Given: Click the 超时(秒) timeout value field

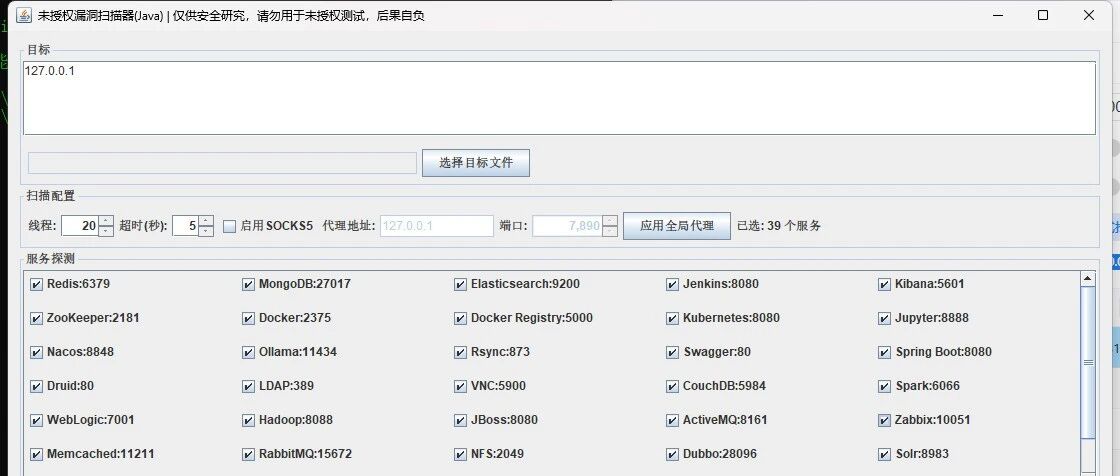Looking at the screenshot, I should pyautogui.click(x=186, y=226).
